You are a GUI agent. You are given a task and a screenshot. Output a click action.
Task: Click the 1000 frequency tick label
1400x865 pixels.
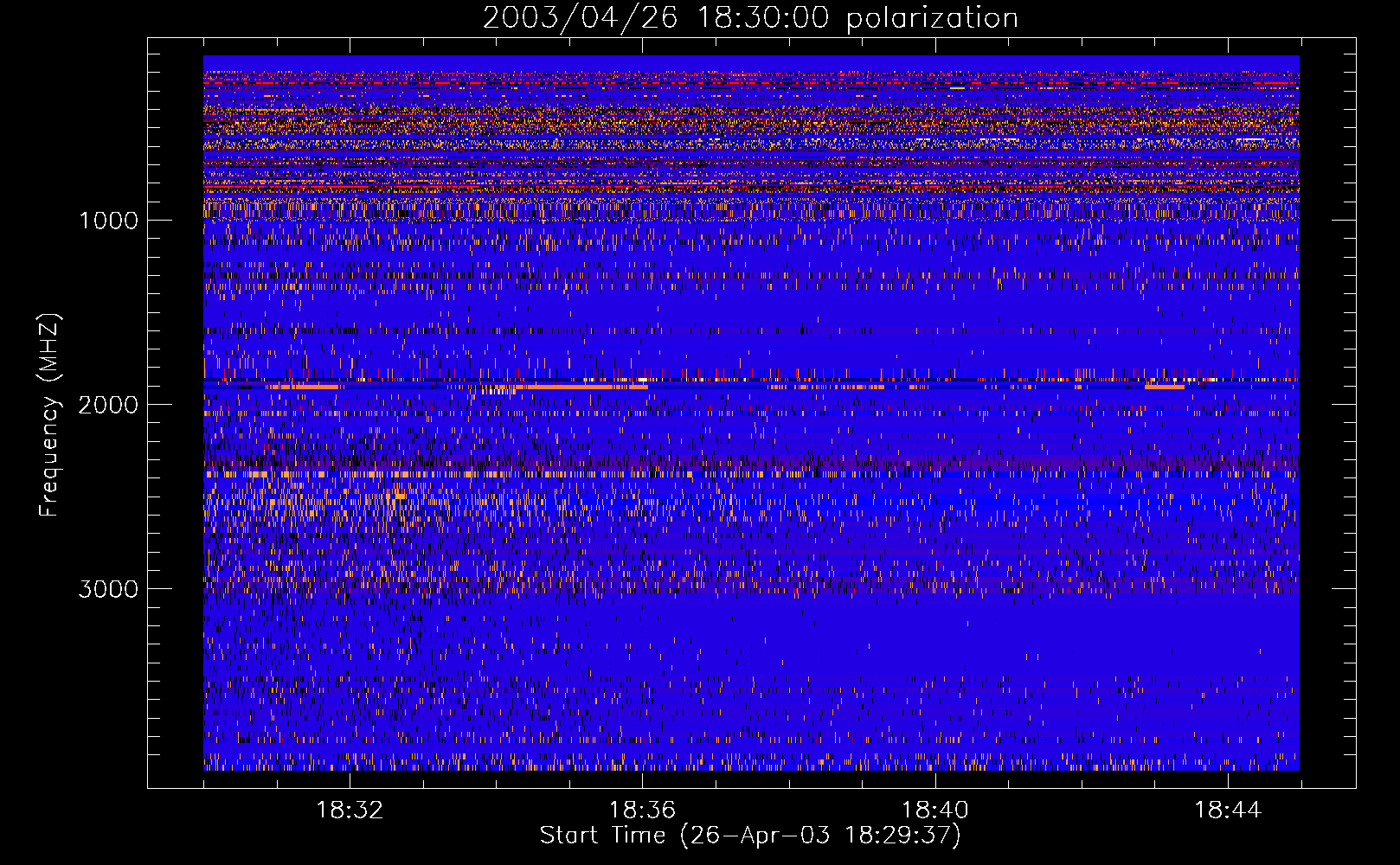(x=108, y=221)
